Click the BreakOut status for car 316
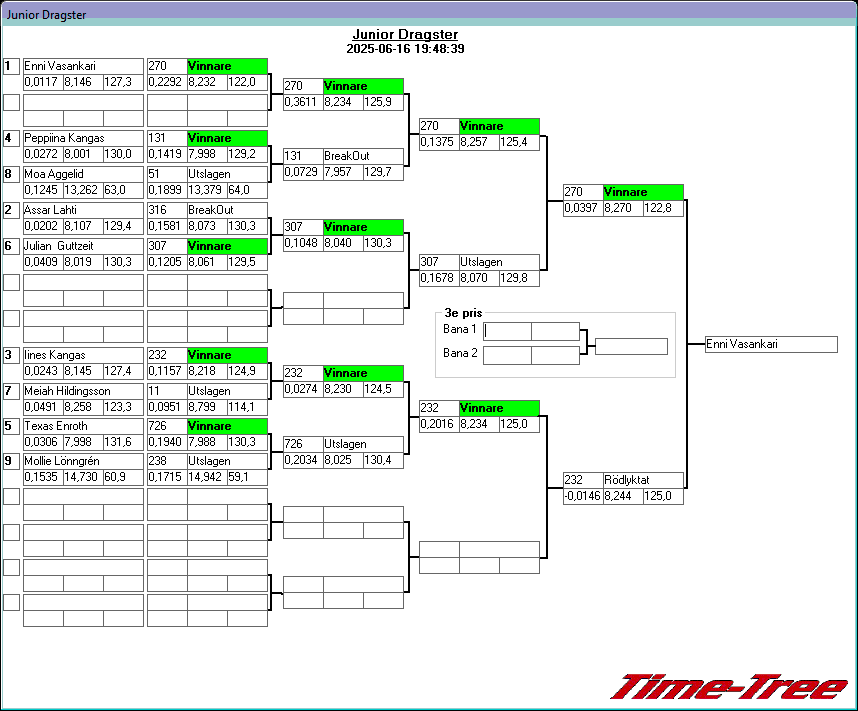 click(227, 210)
